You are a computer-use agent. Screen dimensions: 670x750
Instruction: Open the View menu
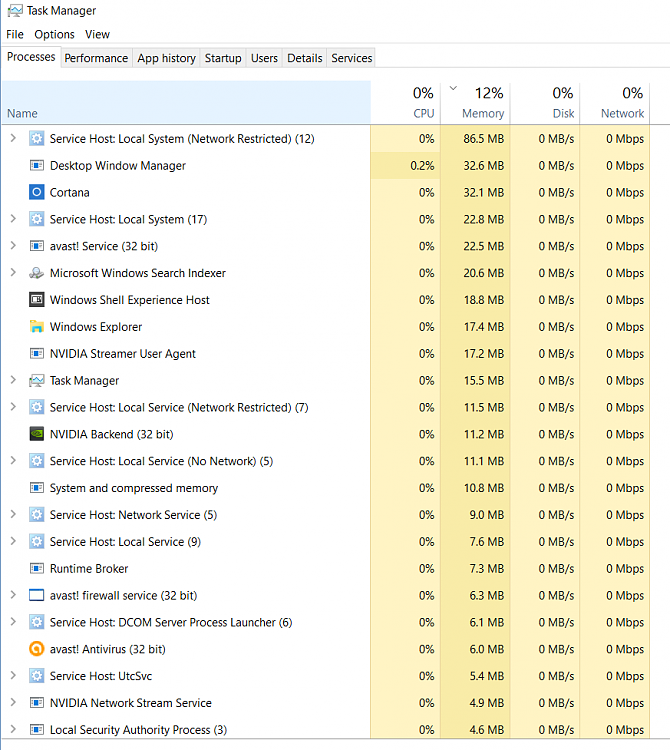(98, 34)
